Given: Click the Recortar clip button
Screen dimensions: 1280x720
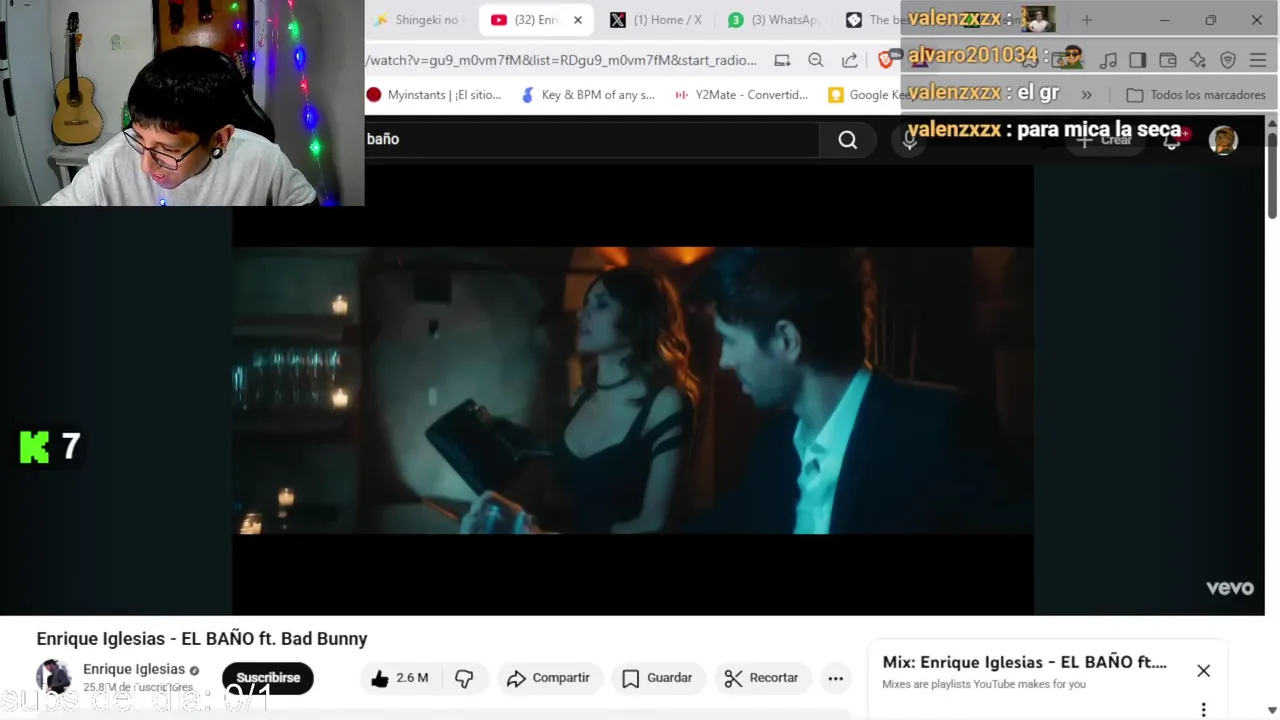Looking at the screenshot, I should 762,678.
